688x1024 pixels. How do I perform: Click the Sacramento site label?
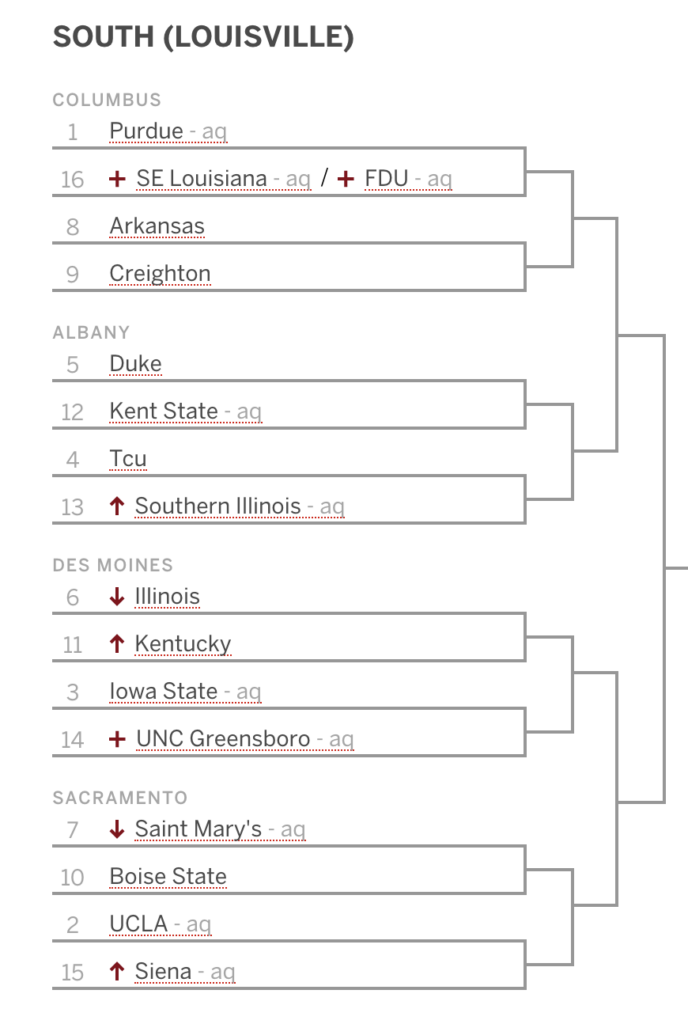click(120, 798)
